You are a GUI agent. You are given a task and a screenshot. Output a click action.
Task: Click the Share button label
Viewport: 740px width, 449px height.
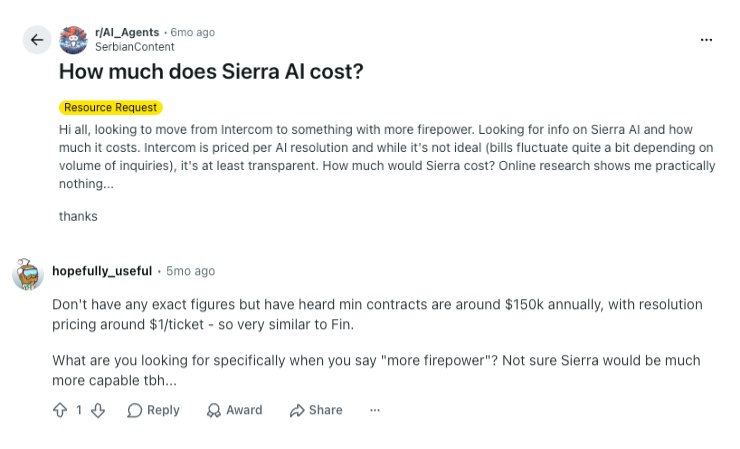click(x=326, y=410)
